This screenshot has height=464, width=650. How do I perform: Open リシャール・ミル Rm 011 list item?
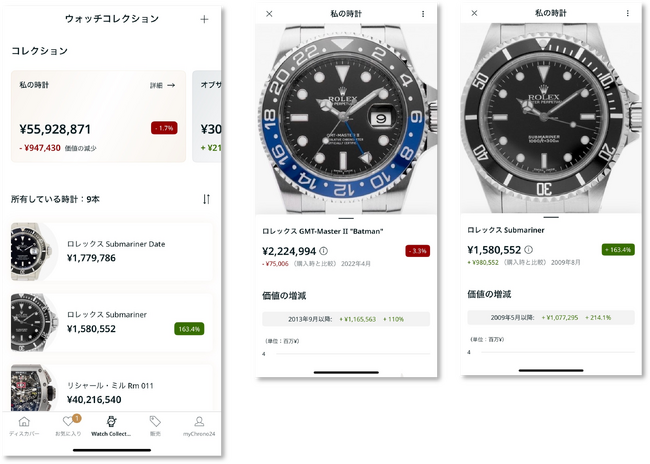[x=112, y=388]
